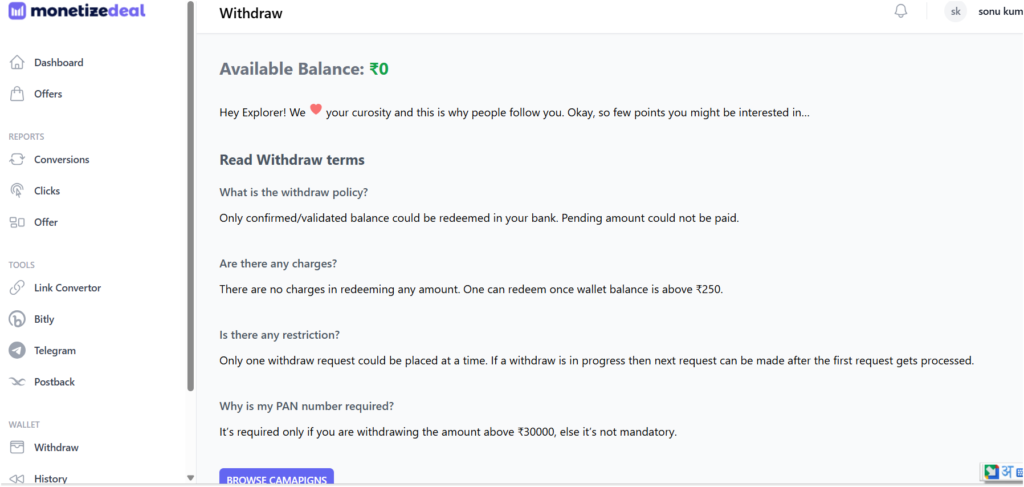Click the Bitly logo icon
Image resolution: width=1024 pixels, height=487 pixels.
[x=17, y=320]
